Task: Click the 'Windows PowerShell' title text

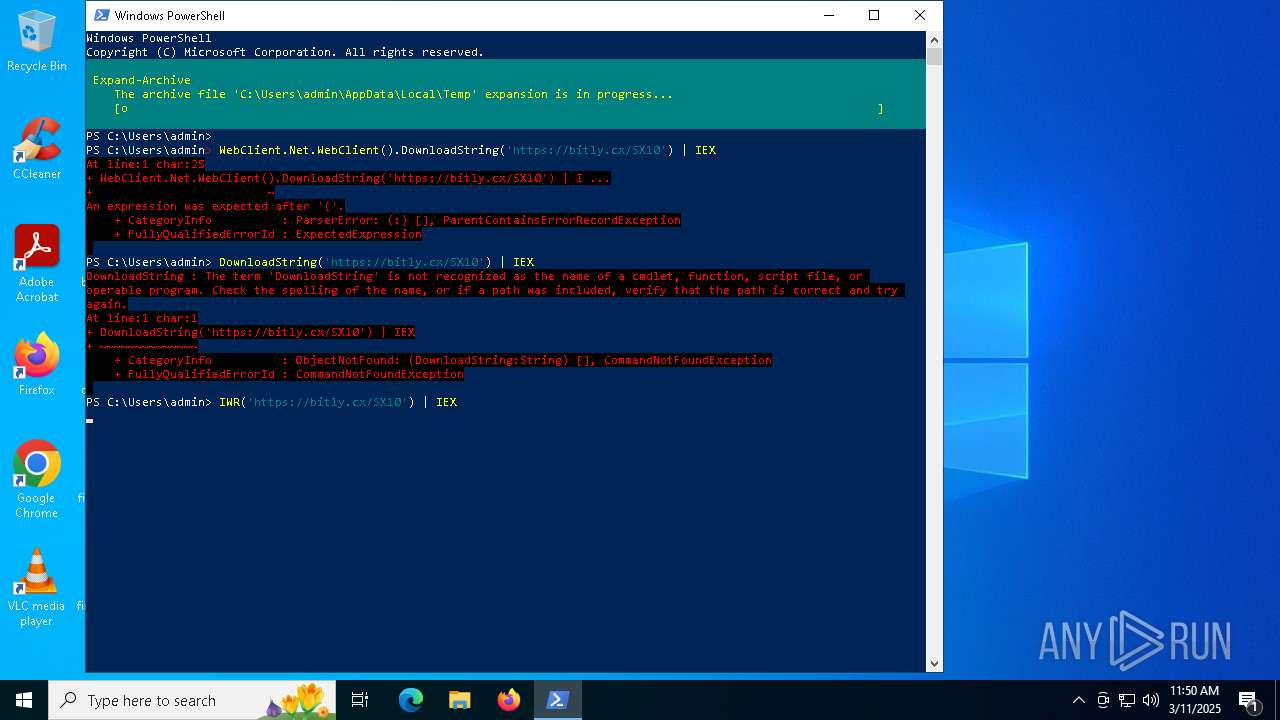Action: coord(170,16)
